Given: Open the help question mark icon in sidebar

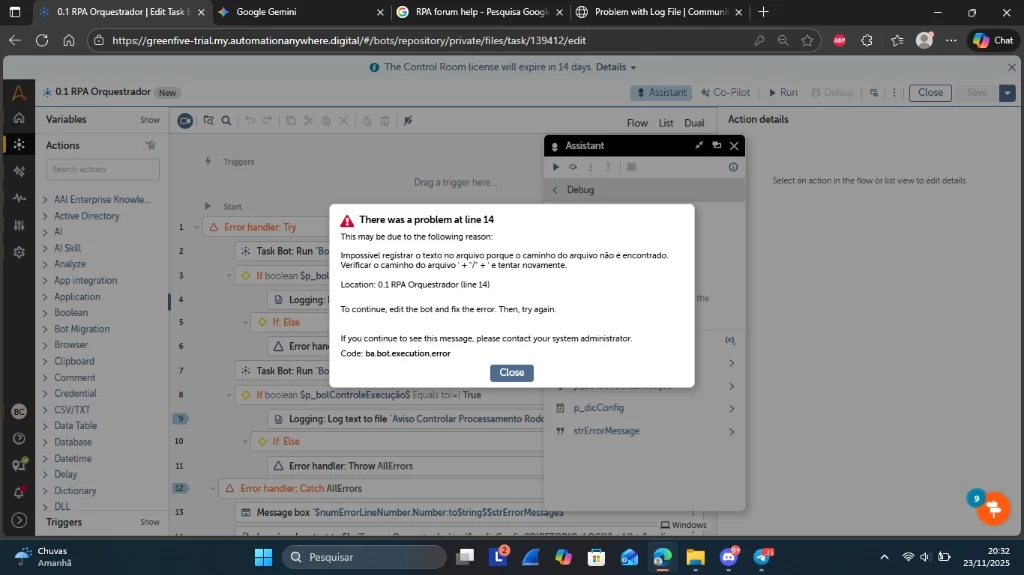Looking at the screenshot, I should click(19, 438).
